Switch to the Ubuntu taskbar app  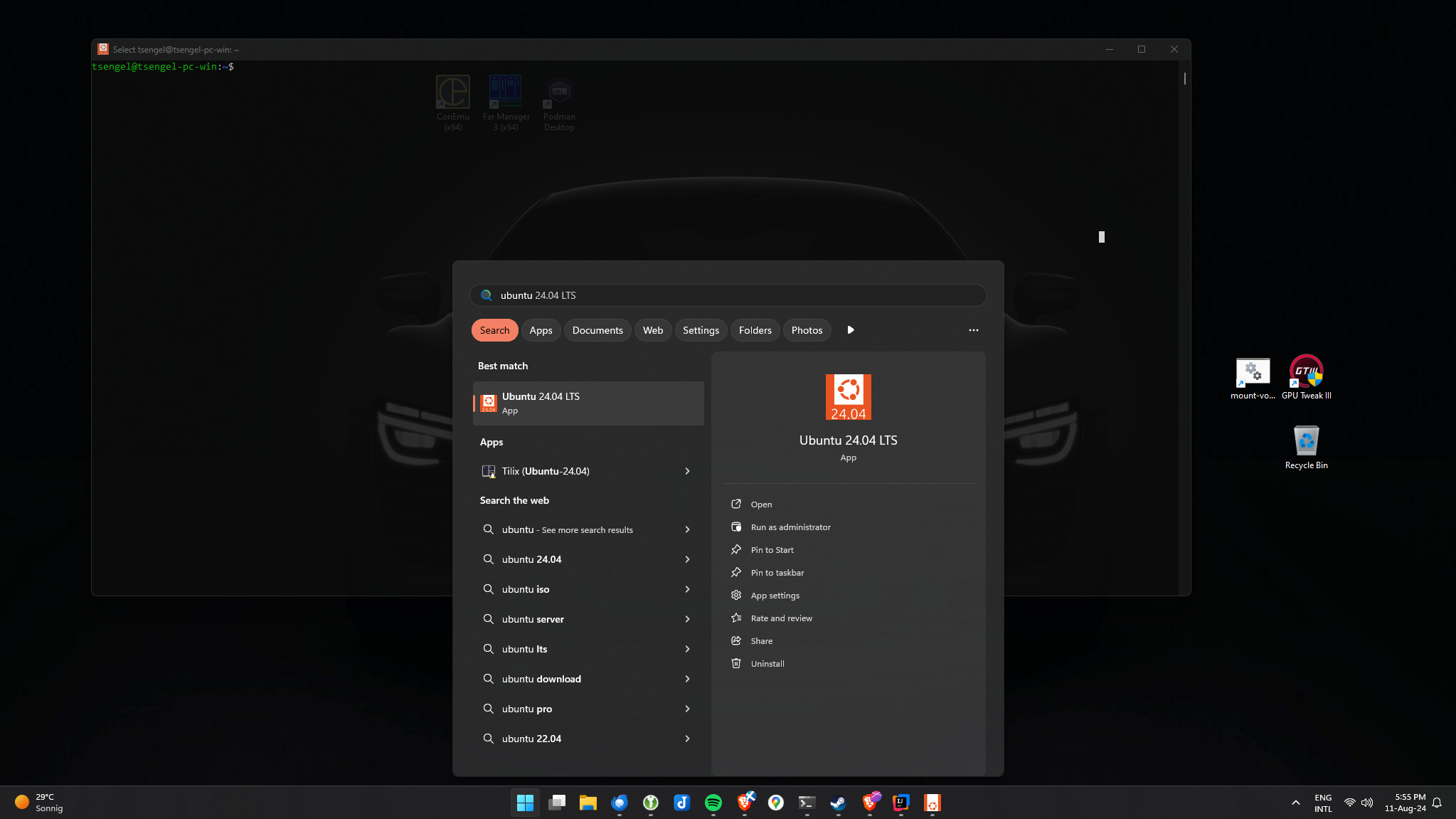tap(932, 803)
